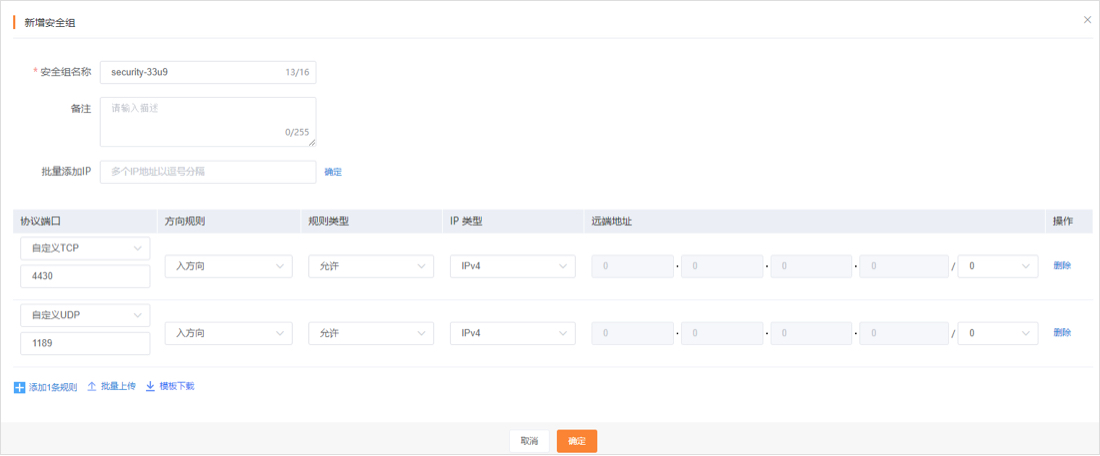Click the batch upload arrow icon

point(92,386)
